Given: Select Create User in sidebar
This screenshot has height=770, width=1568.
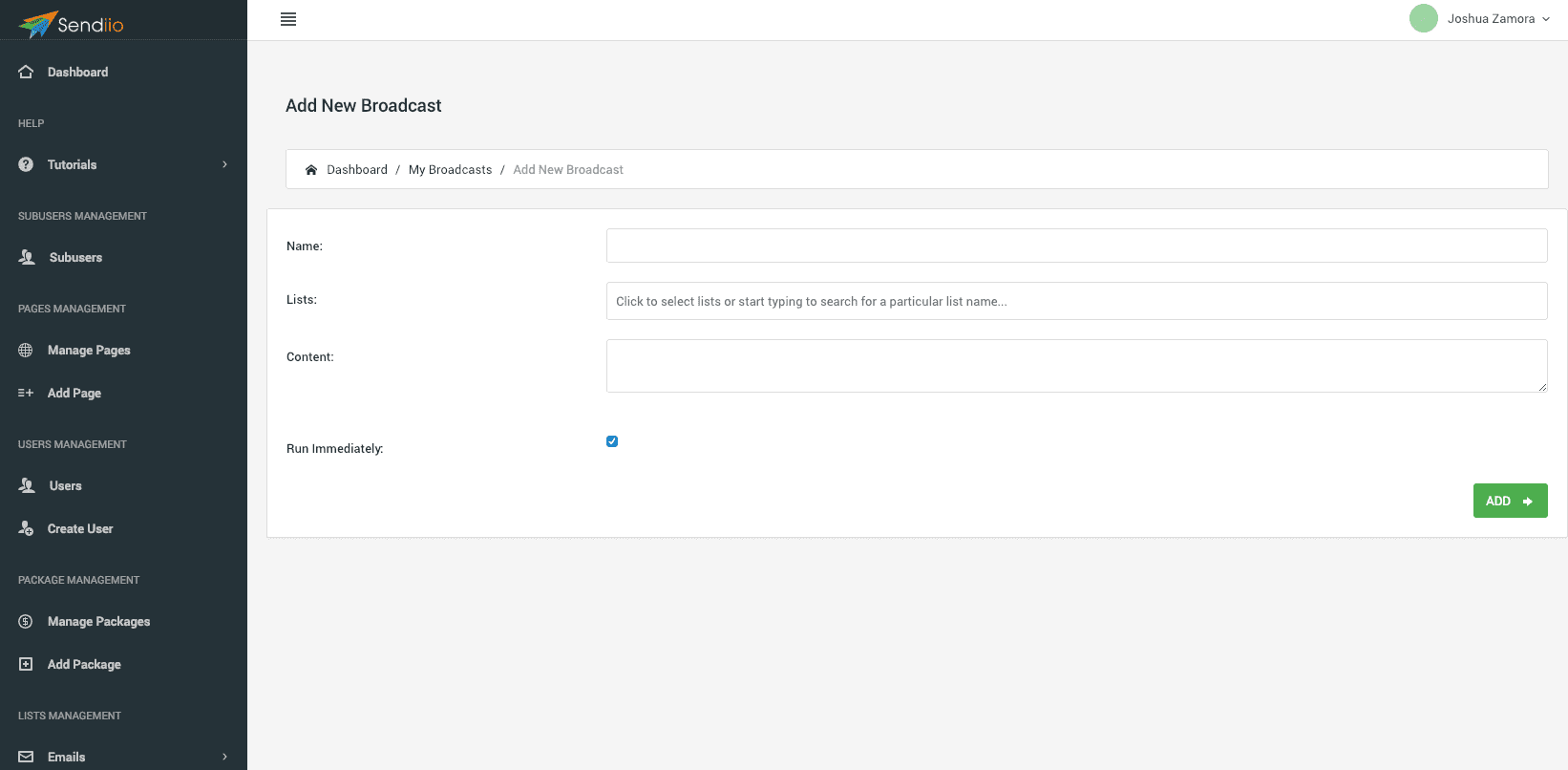Looking at the screenshot, I should tap(80, 528).
